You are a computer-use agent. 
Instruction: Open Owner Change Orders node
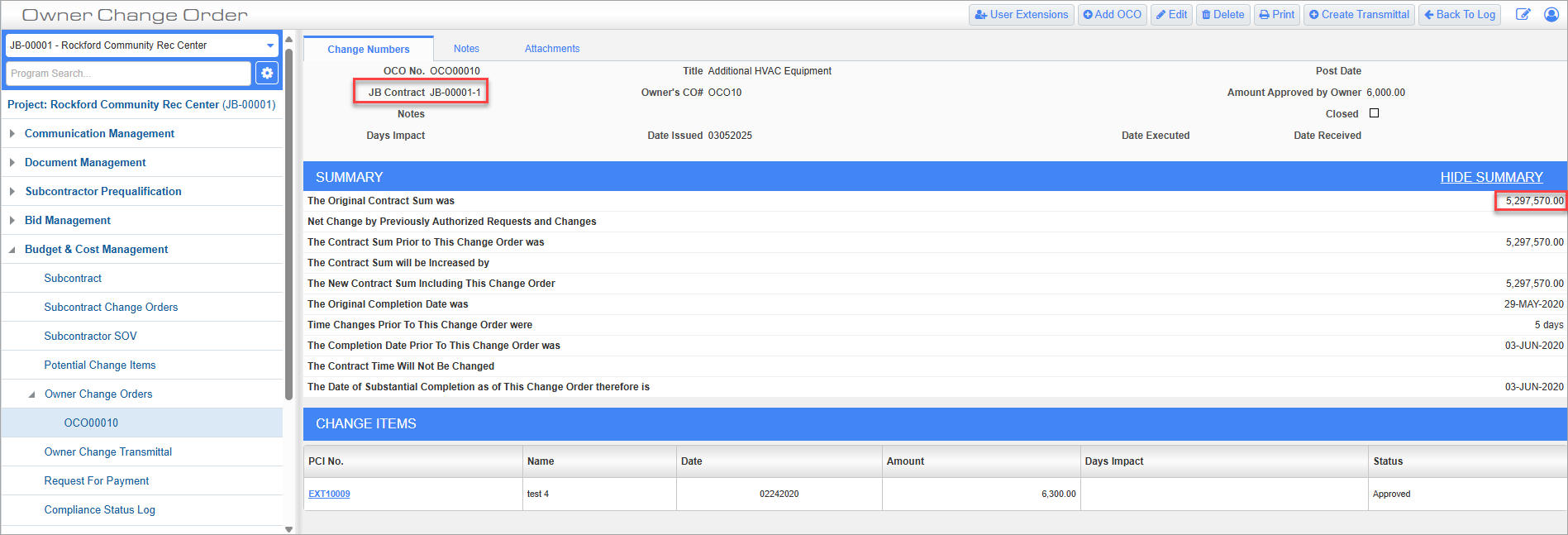click(98, 394)
